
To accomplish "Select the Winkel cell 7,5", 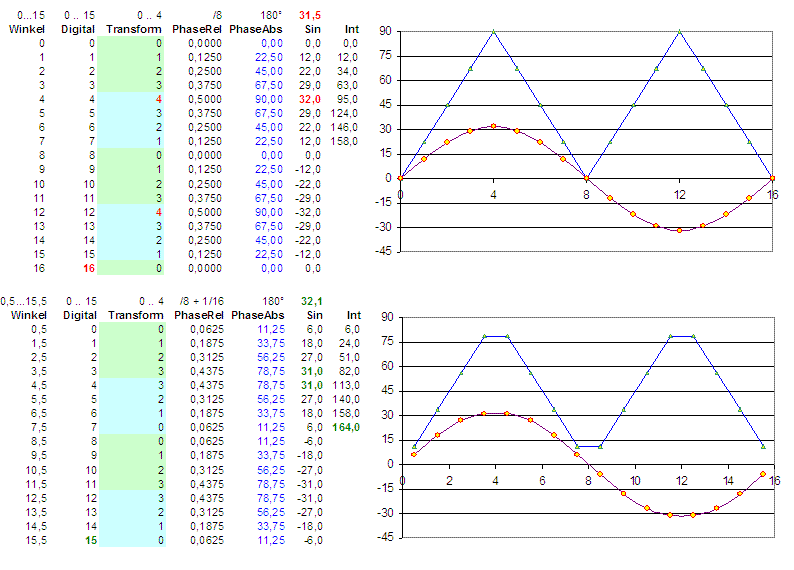I will pyautogui.click(x=39, y=427).
